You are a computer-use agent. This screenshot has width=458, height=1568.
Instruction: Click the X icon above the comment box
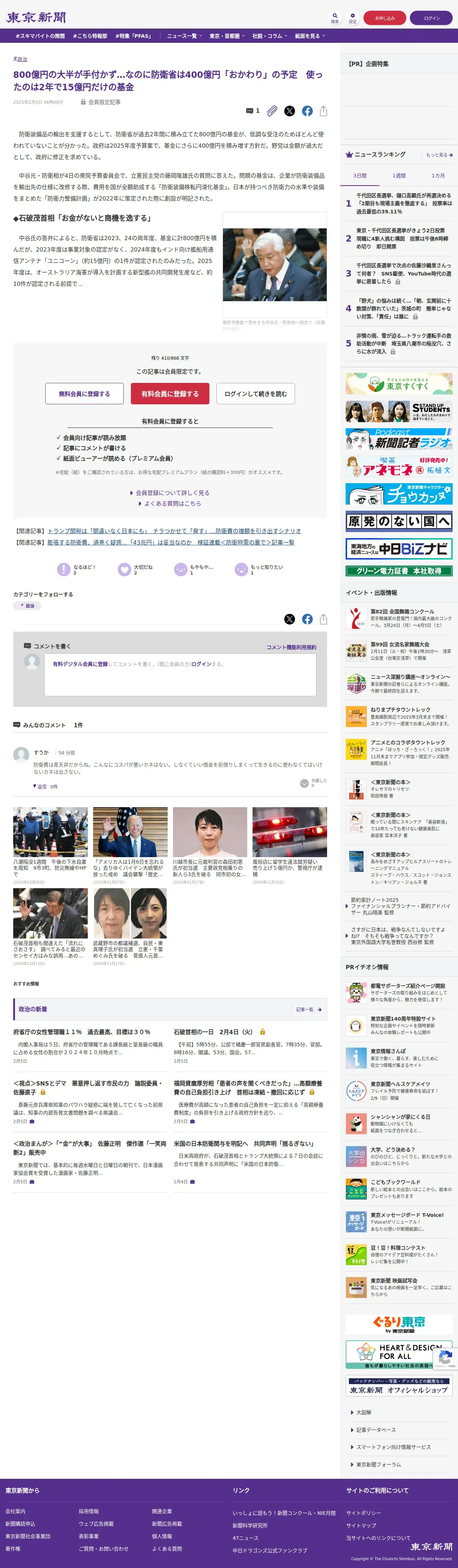click(290, 619)
